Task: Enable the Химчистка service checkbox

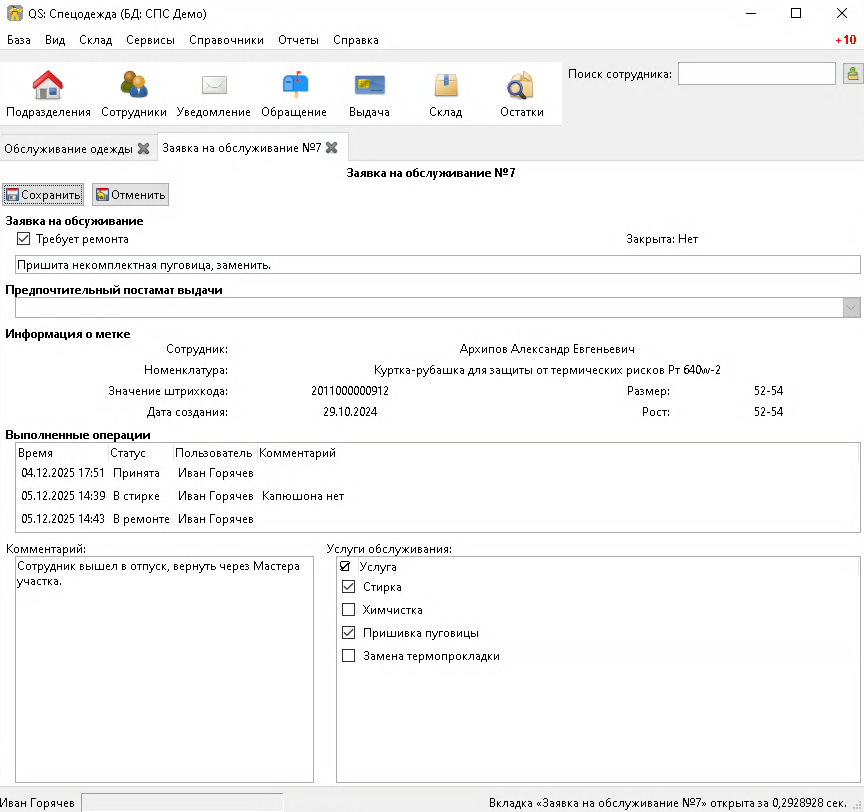Action: pyautogui.click(x=349, y=610)
